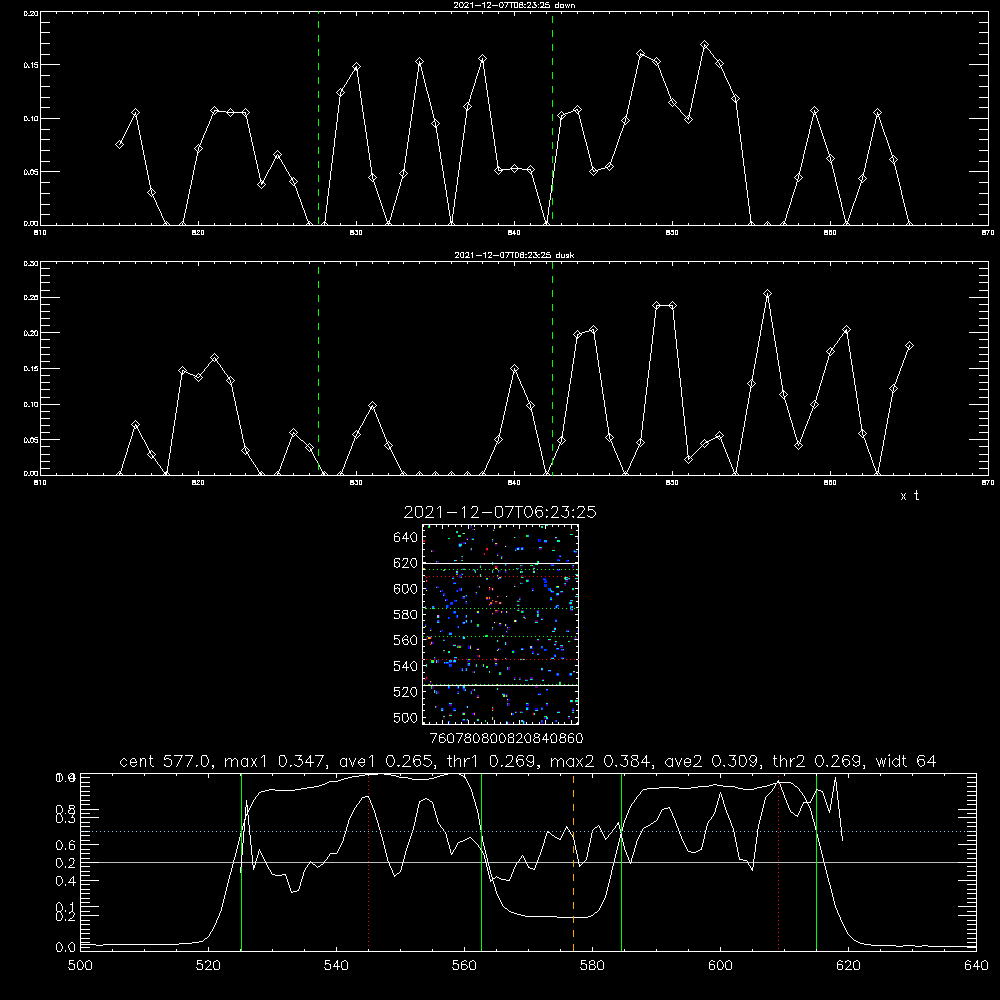
Task: Click the '580' x-axis label of the bottom plot
Action: click(x=592, y=966)
